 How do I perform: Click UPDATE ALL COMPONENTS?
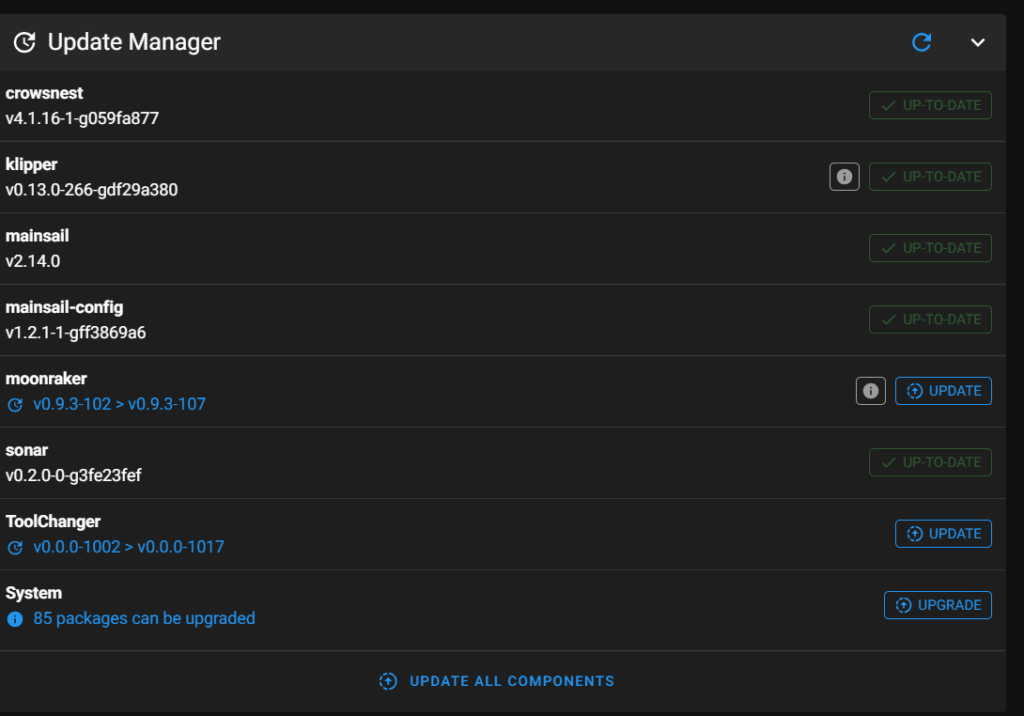tap(497, 681)
